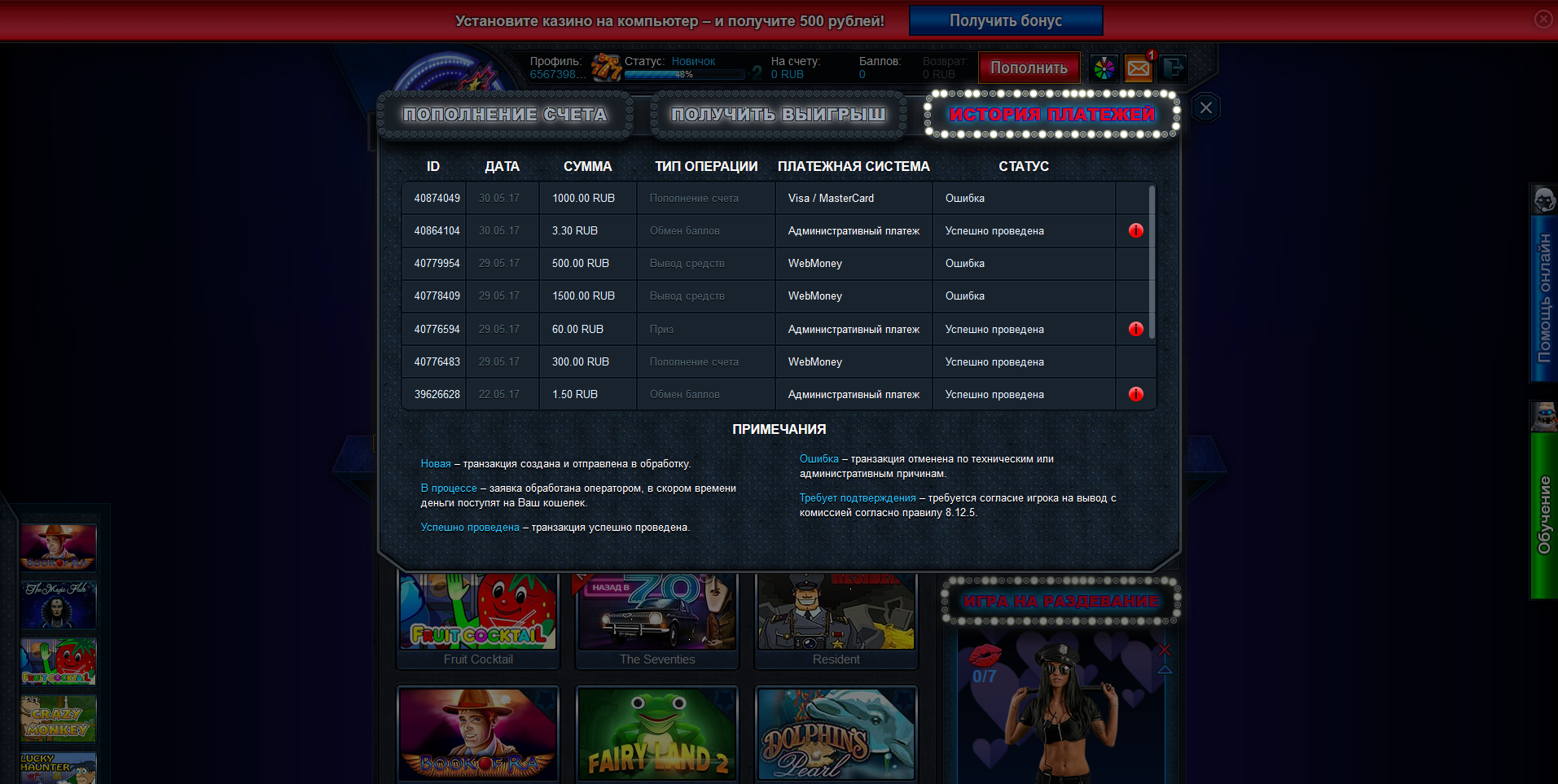
Task: Click the Получить бонус button
Action: click(1005, 21)
